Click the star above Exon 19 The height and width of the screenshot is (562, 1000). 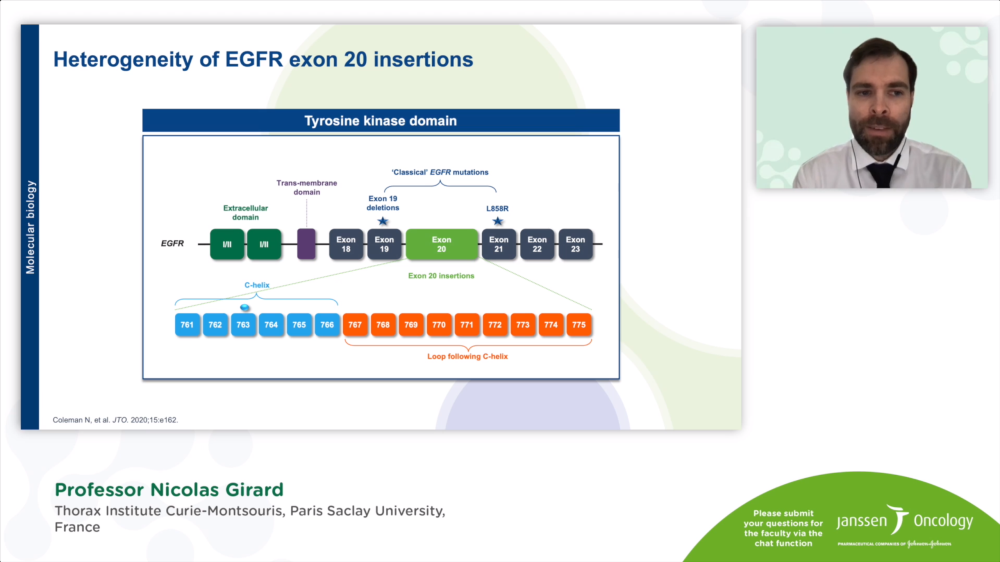pos(383,221)
